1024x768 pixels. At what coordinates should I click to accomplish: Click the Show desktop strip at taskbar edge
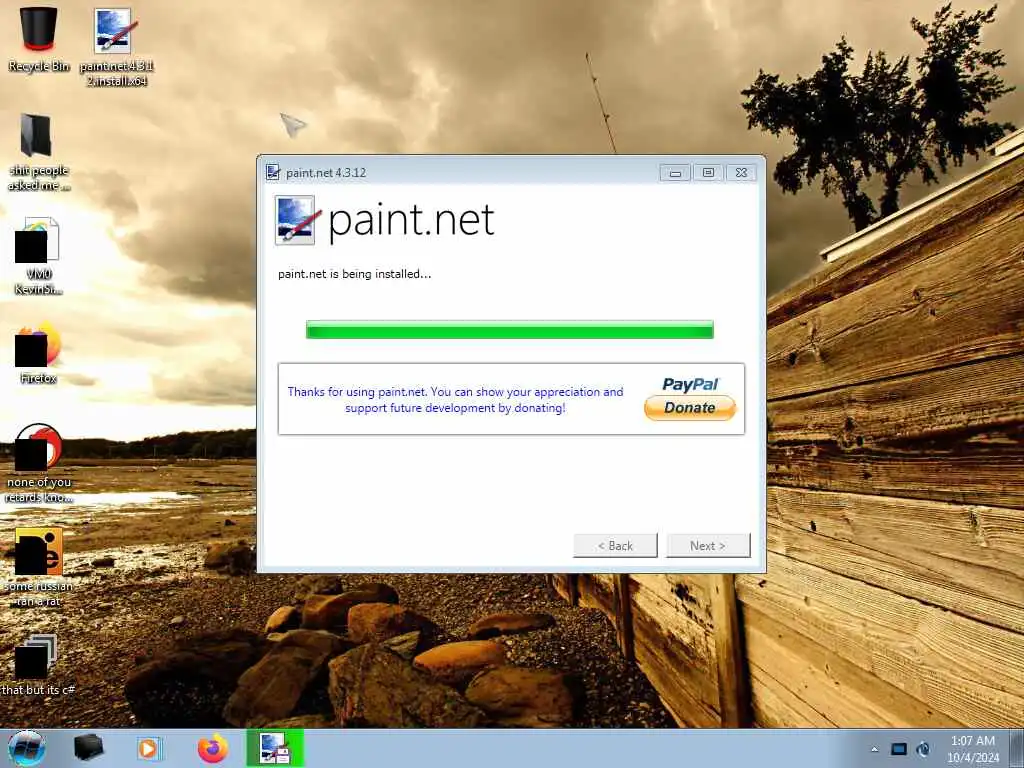click(1017, 748)
